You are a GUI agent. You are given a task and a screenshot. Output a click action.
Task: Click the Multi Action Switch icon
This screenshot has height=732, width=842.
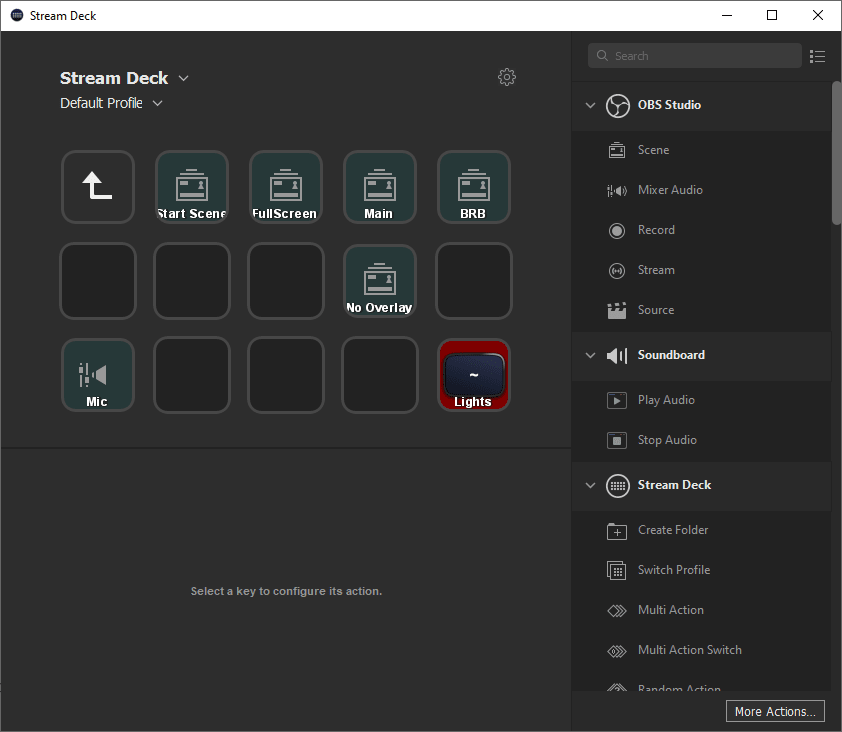[616, 651]
